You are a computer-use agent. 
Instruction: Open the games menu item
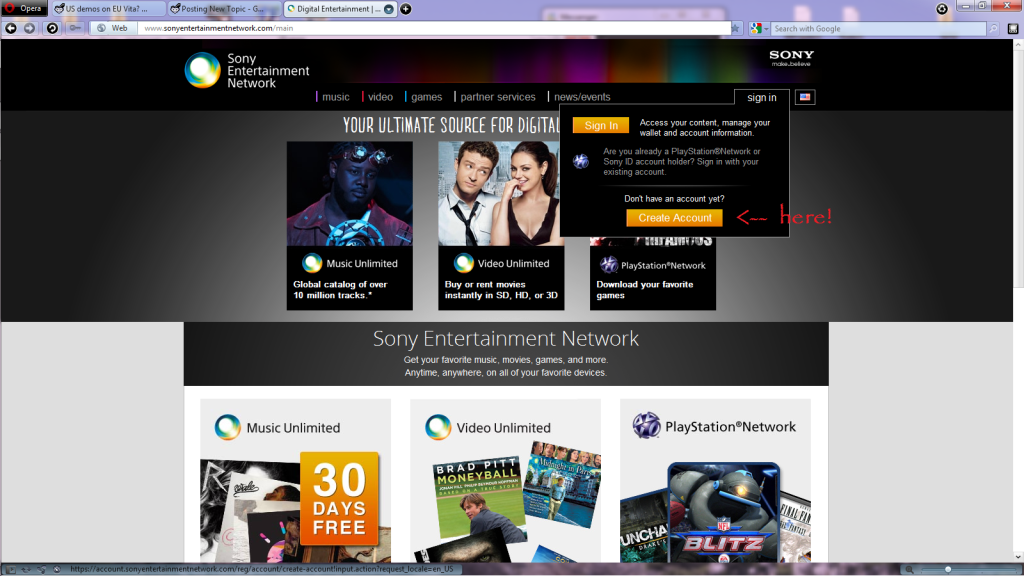[426, 97]
